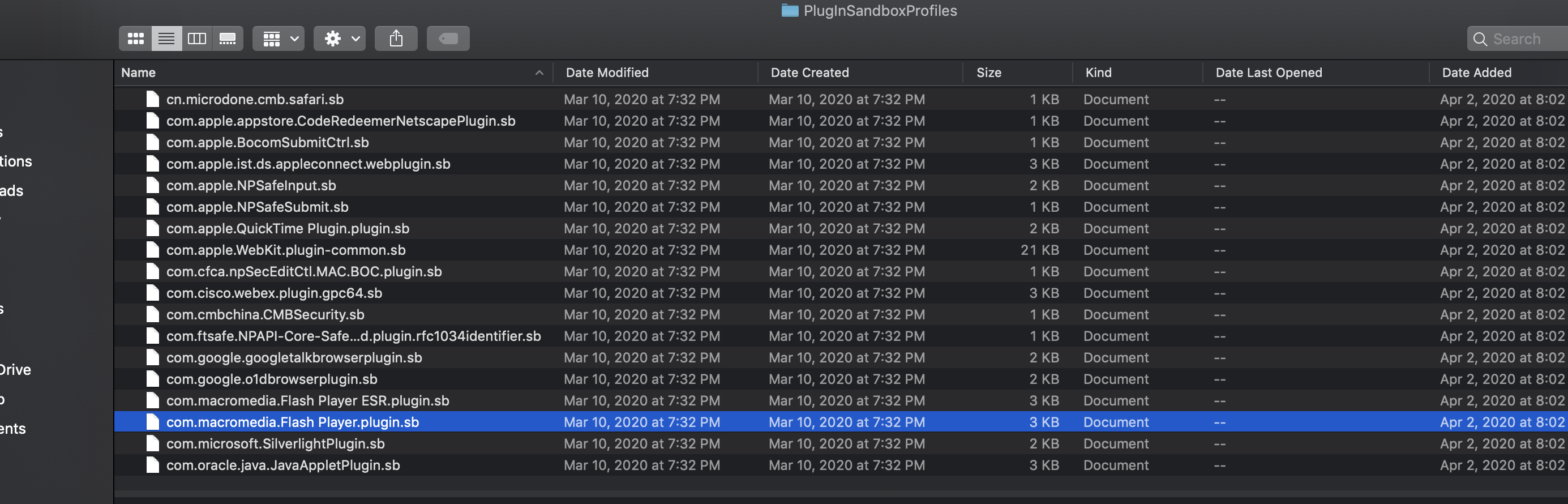Click document icon of com.apple.NPSafeSubmit.sb

pyautogui.click(x=153, y=207)
